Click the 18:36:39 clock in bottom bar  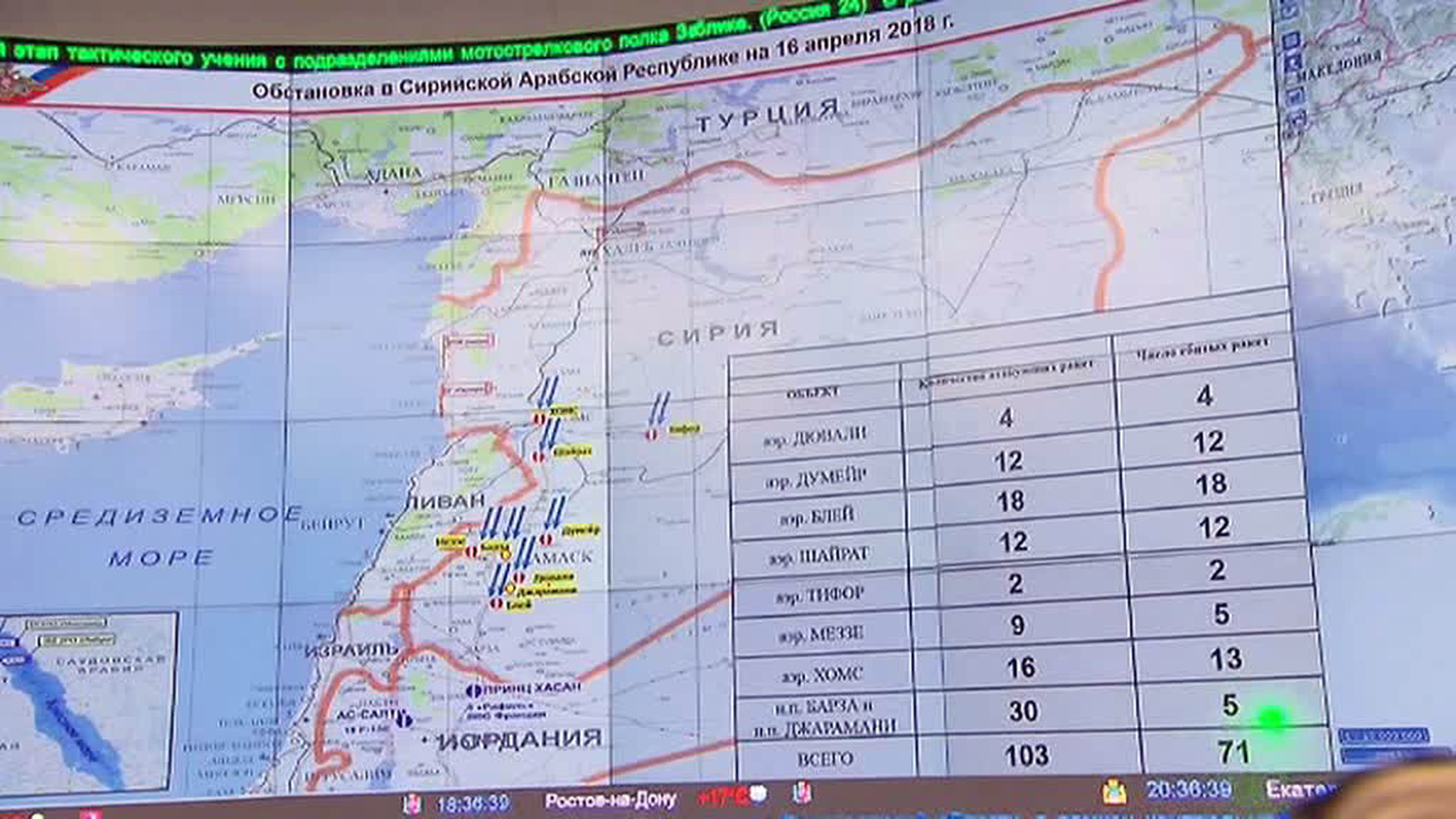[473, 803]
